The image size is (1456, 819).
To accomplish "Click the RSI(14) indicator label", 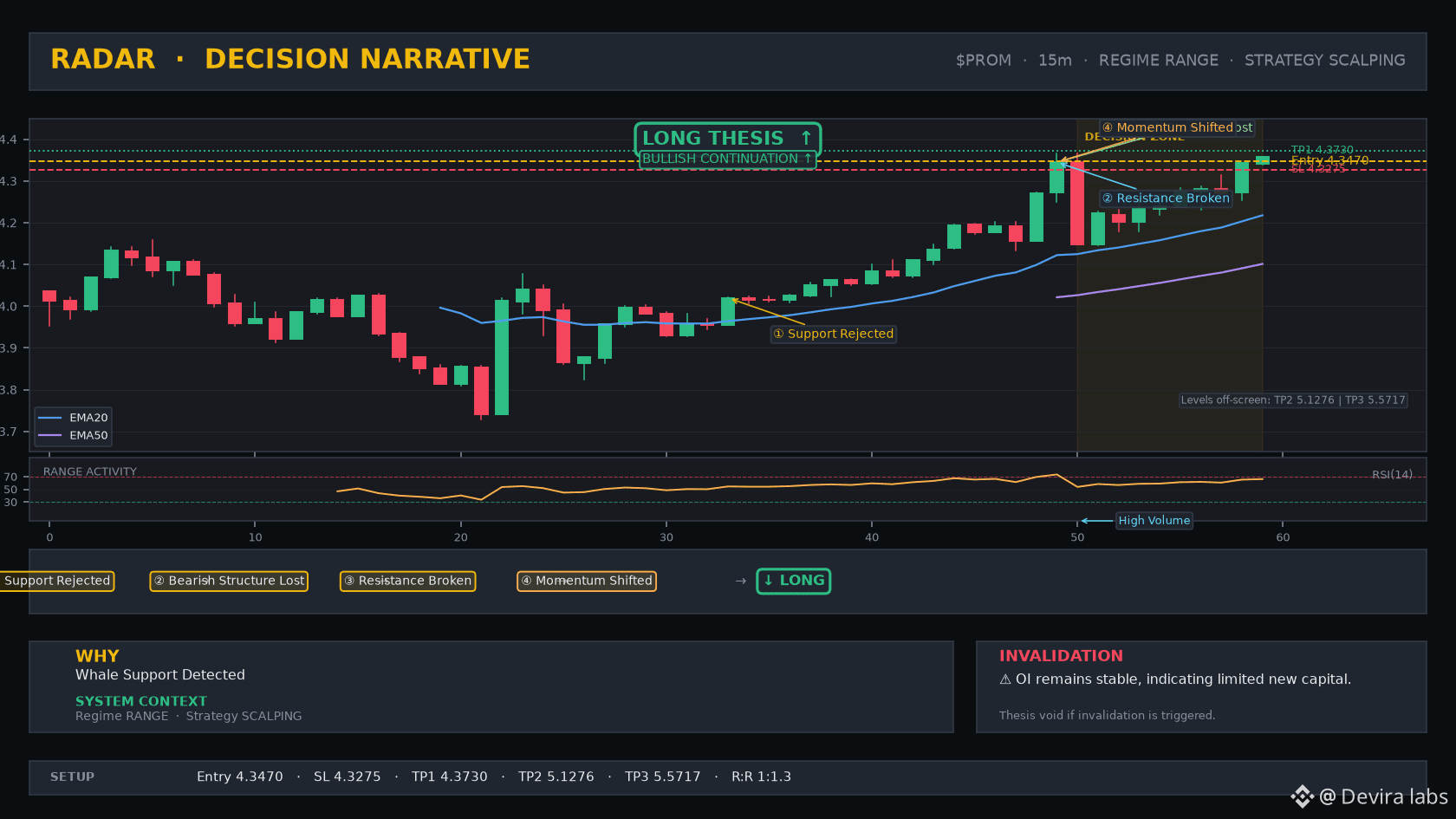I will click(1392, 474).
